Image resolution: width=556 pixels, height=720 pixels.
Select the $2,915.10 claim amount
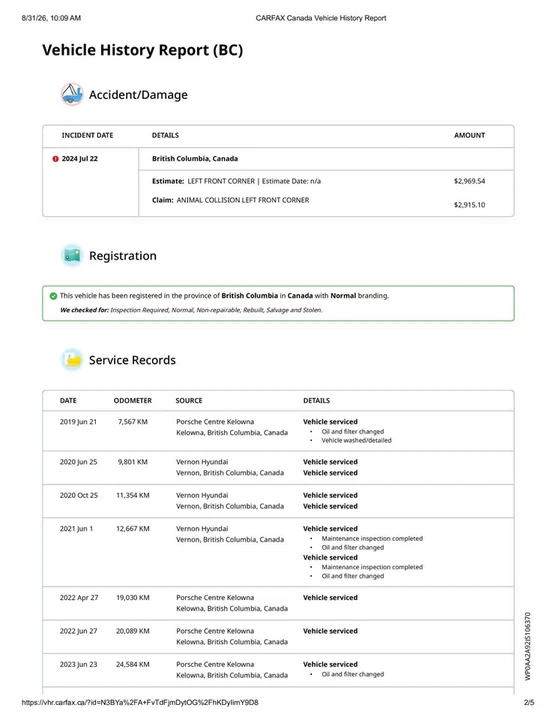pos(469,205)
